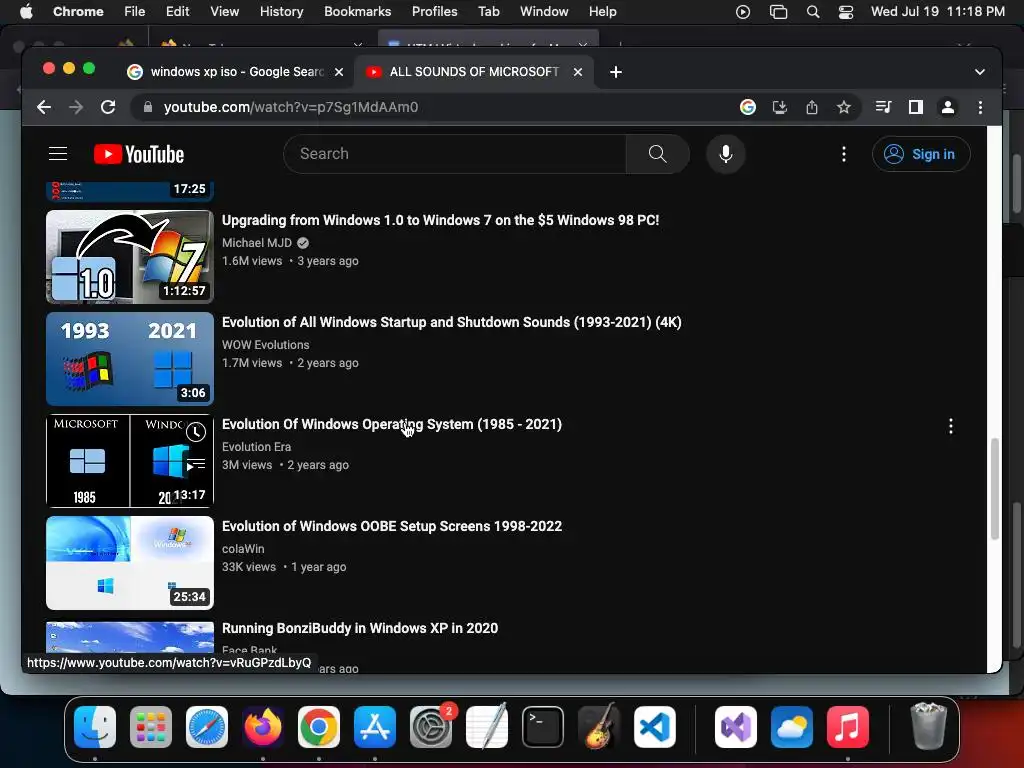Click the search magnifier button on YouTube
This screenshot has width=1024, height=768.
tap(658, 153)
